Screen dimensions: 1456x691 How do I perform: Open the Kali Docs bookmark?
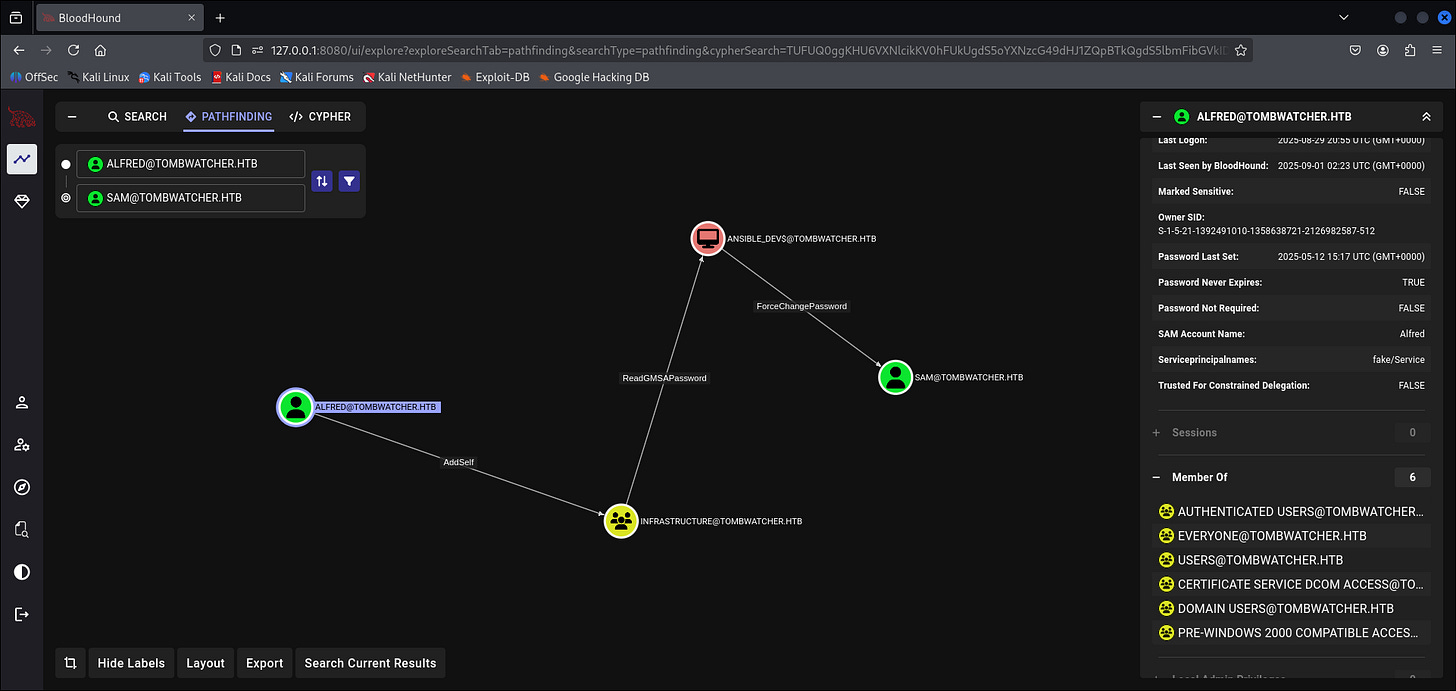click(x=241, y=77)
